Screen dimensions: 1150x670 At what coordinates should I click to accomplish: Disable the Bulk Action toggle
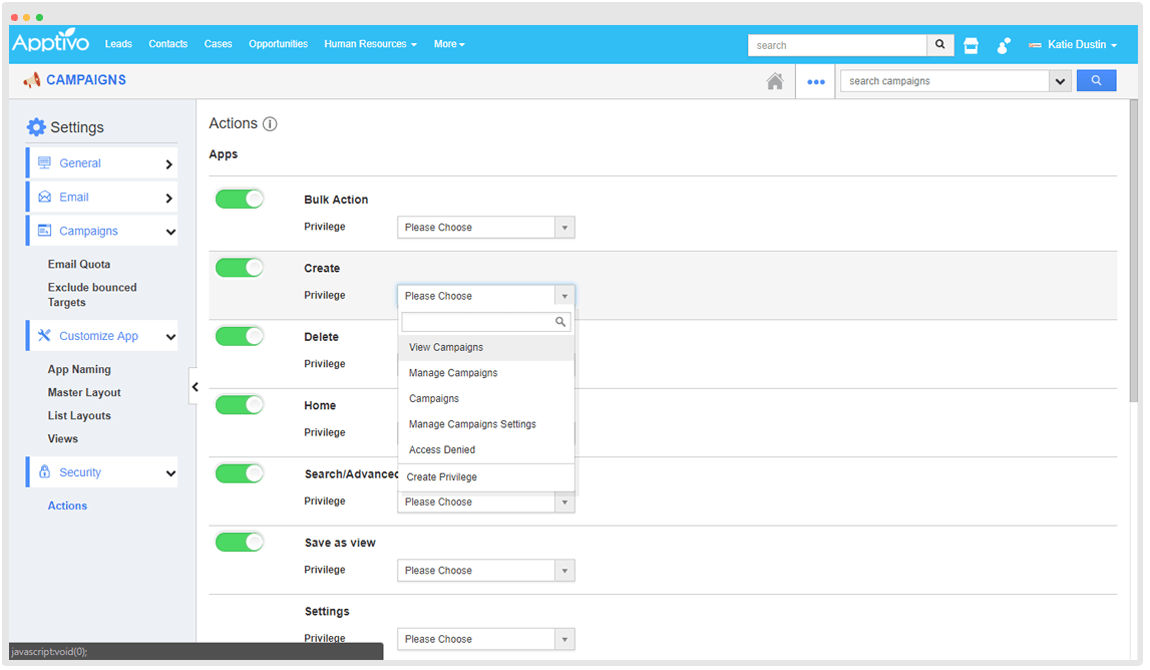(239, 199)
